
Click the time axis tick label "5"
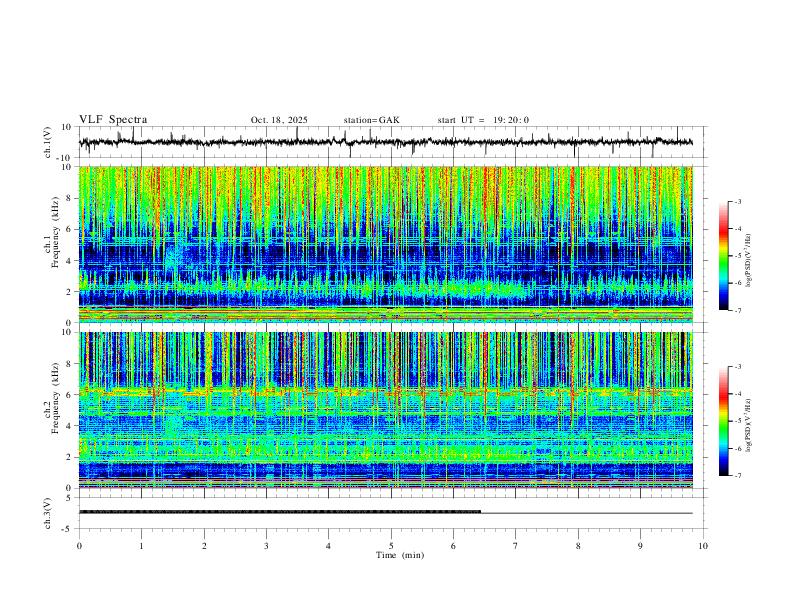(391, 546)
